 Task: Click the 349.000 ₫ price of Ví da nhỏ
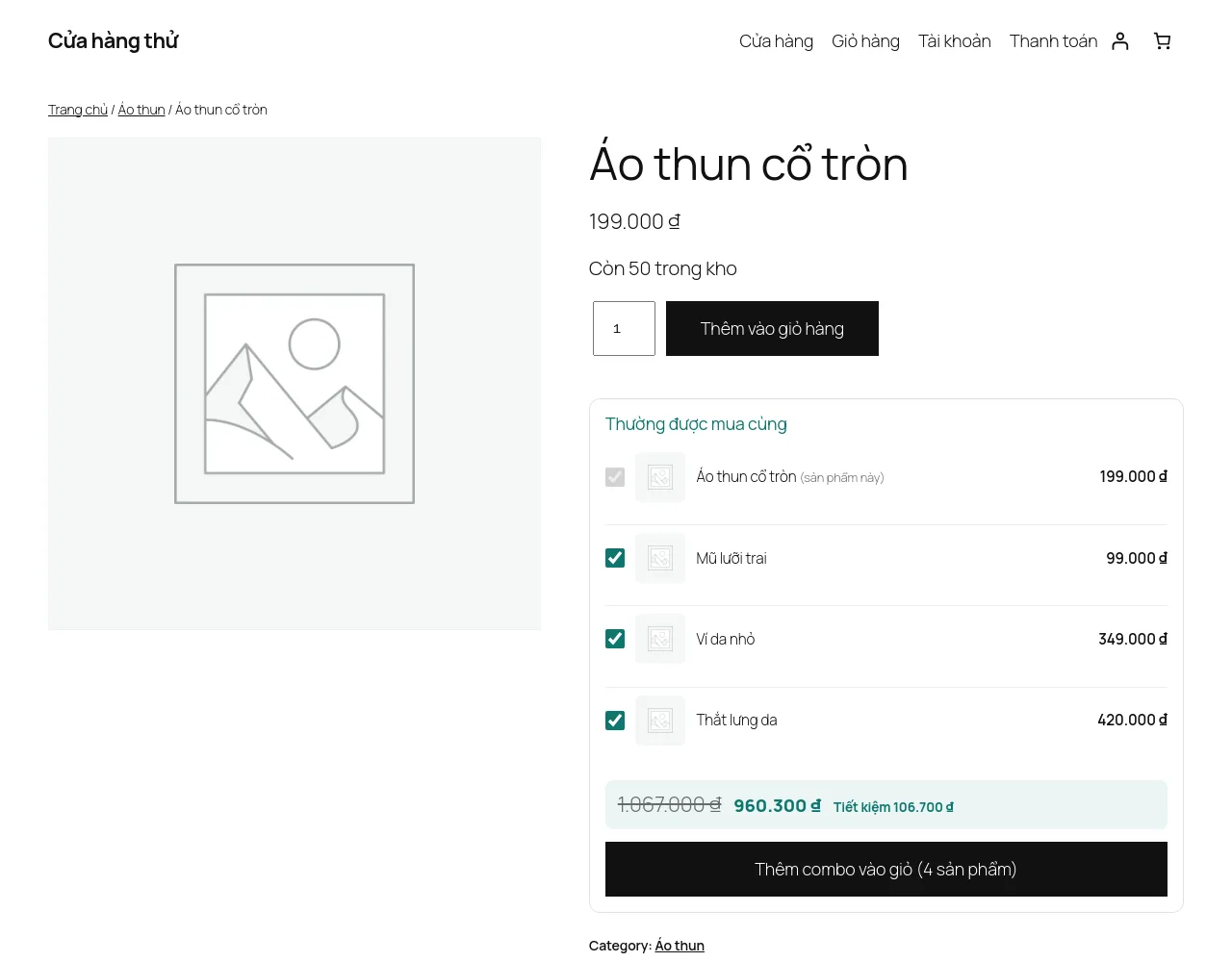pos(1133,639)
